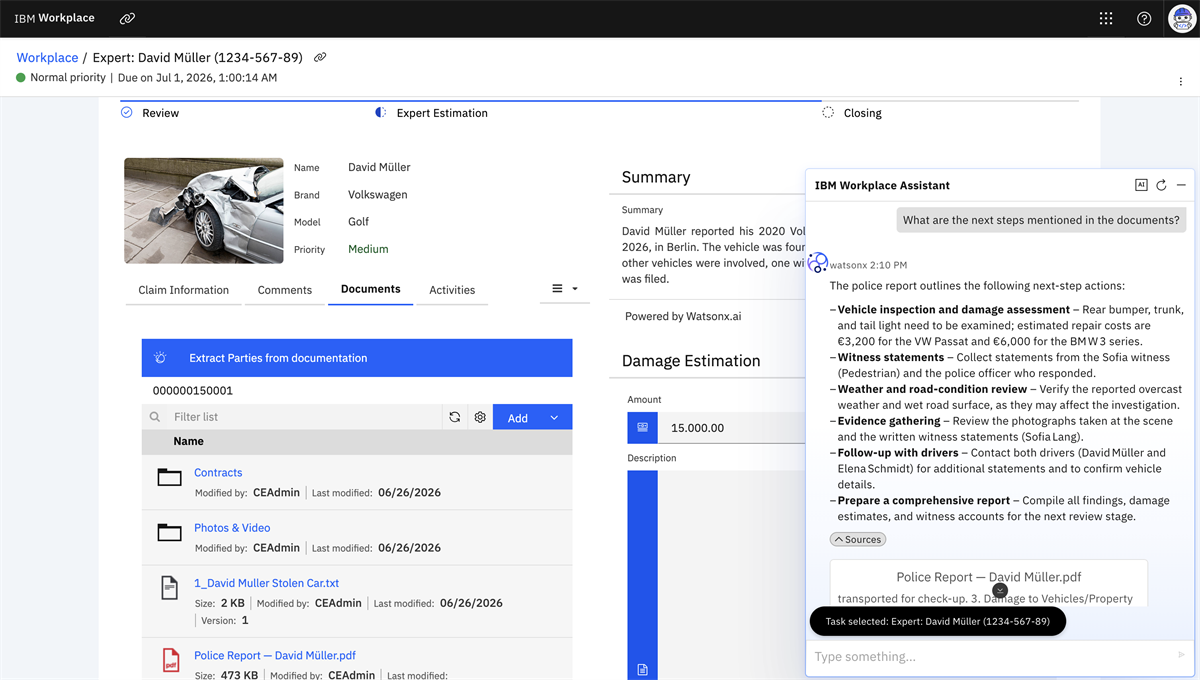
Task: Open the Claim Information tab
Action: 184,290
